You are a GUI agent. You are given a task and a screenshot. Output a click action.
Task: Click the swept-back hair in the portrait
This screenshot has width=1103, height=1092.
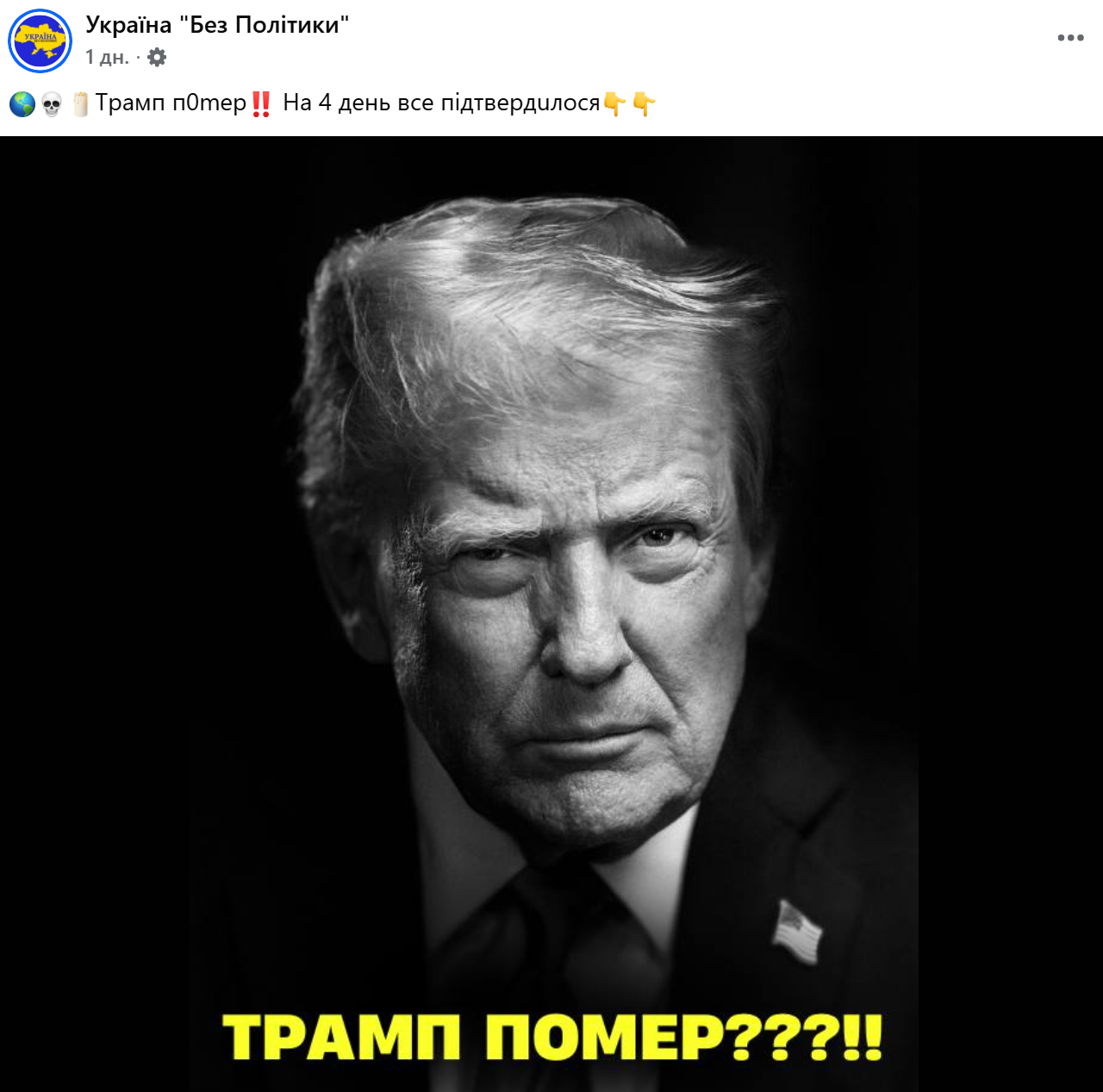pyautogui.click(x=534, y=328)
